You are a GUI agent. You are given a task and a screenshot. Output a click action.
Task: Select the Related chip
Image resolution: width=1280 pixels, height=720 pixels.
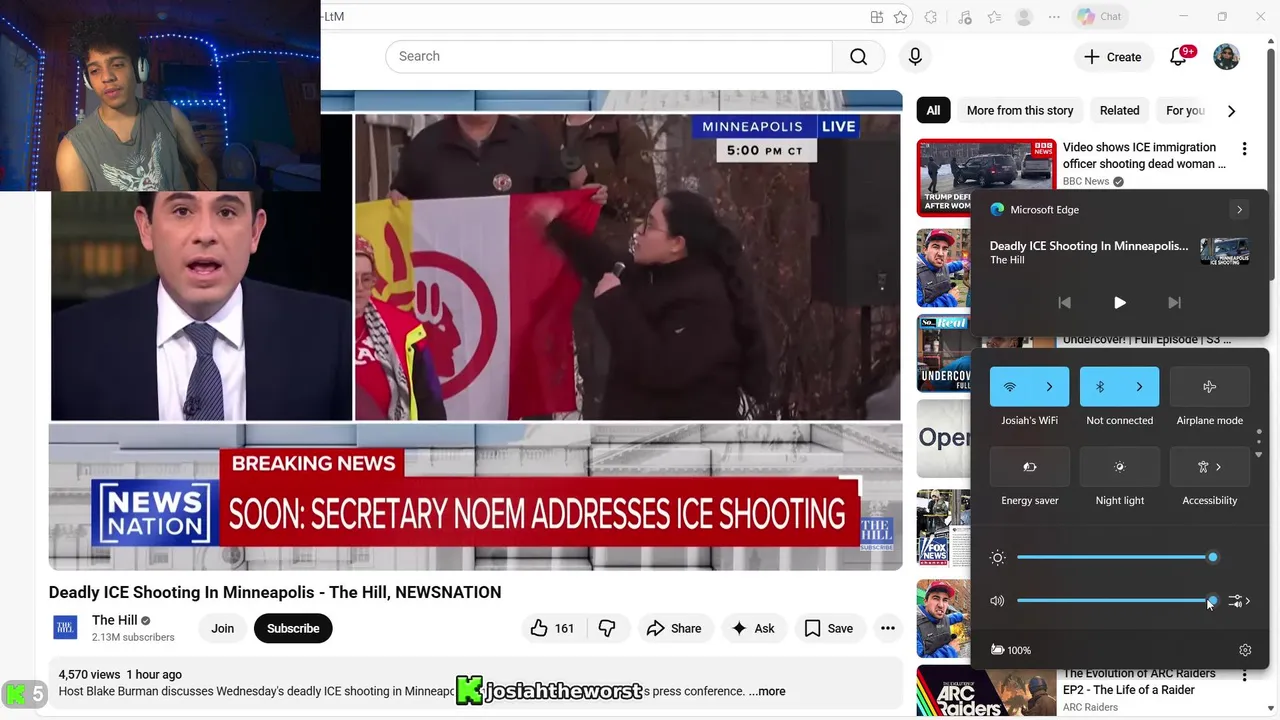pos(1120,111)
